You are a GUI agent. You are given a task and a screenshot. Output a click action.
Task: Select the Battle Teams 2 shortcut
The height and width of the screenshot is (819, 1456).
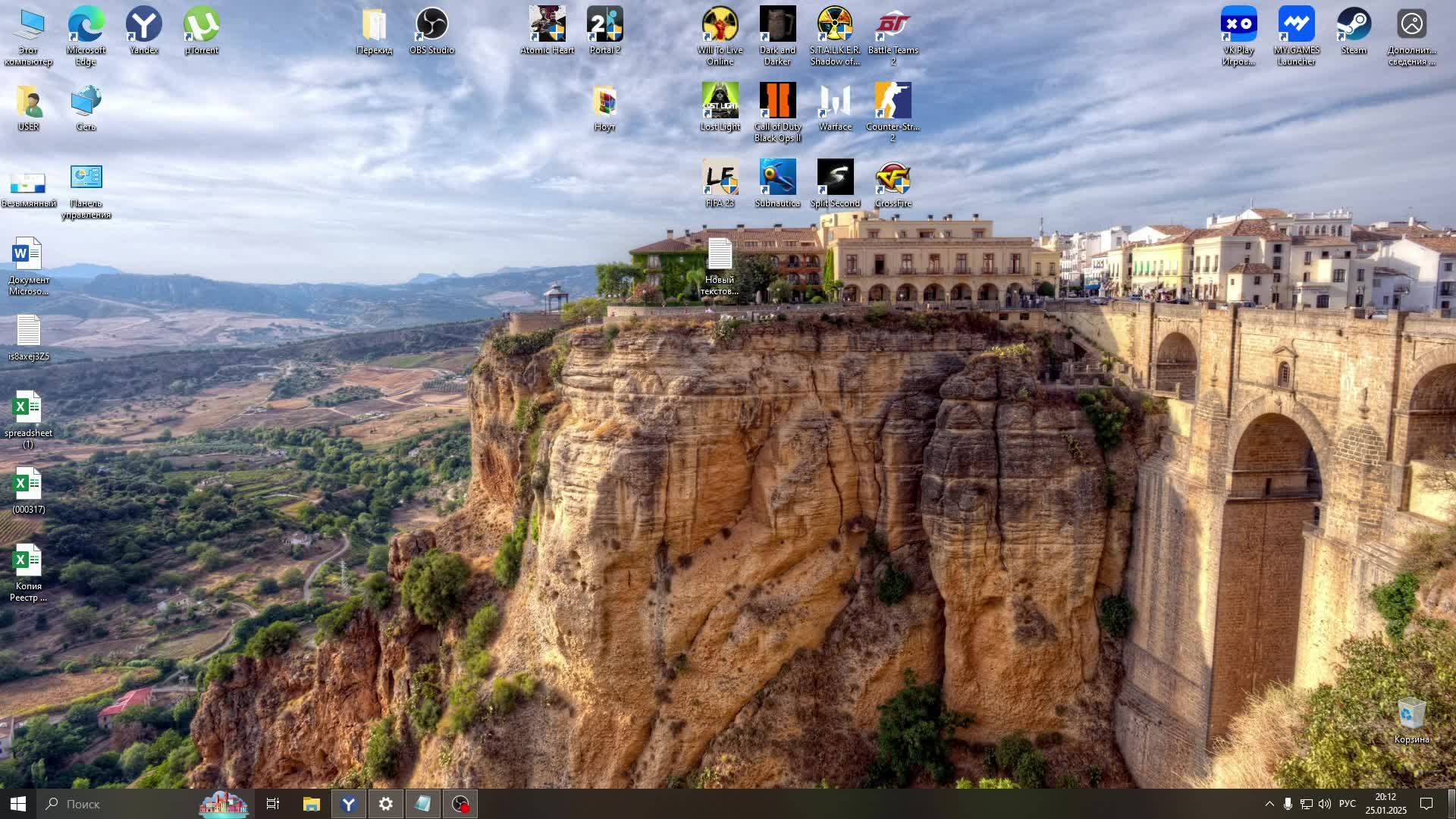click(893, 36)
